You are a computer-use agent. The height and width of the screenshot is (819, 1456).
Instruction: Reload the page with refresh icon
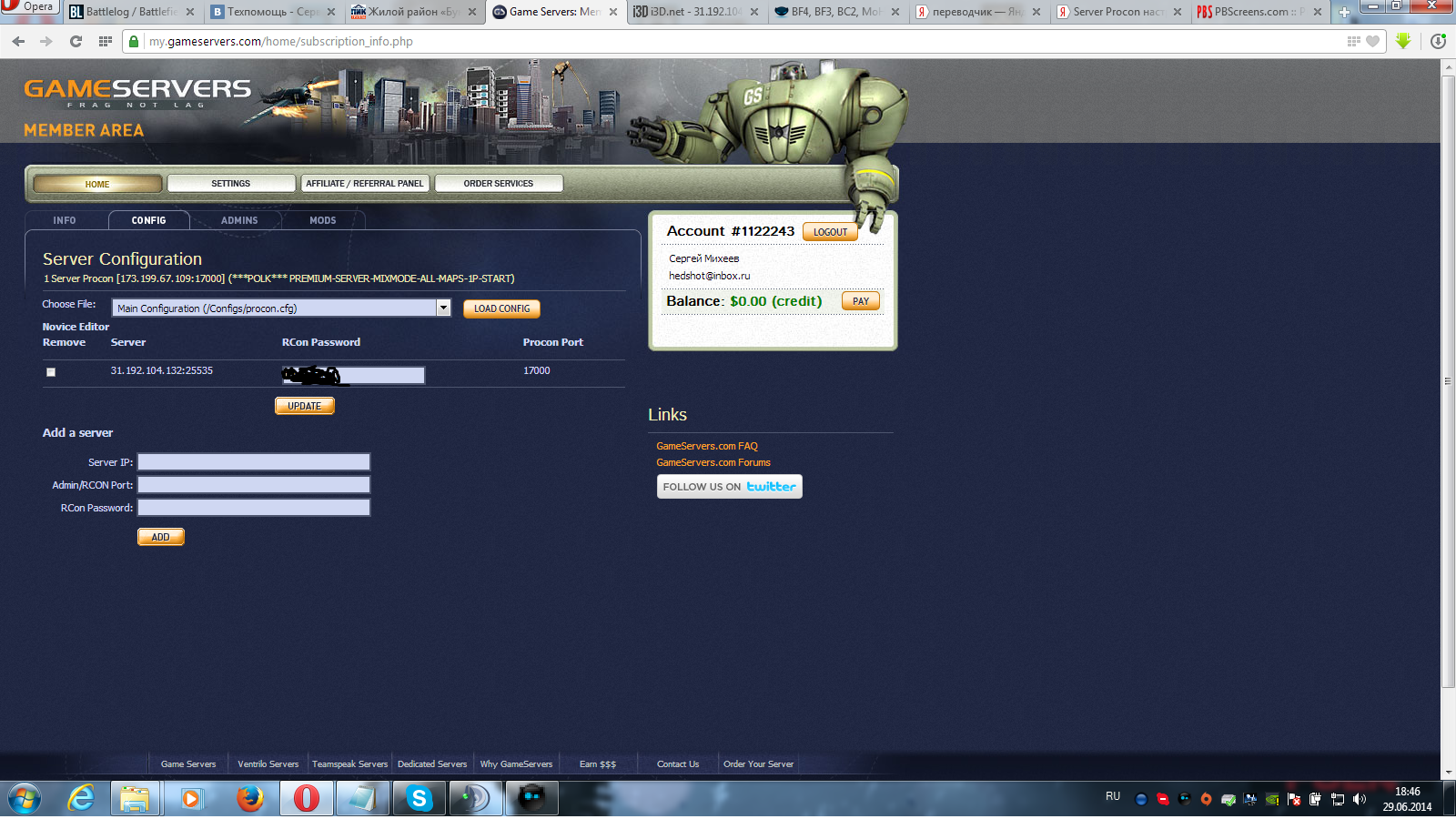pyautogui.click(x=76, y=41)
